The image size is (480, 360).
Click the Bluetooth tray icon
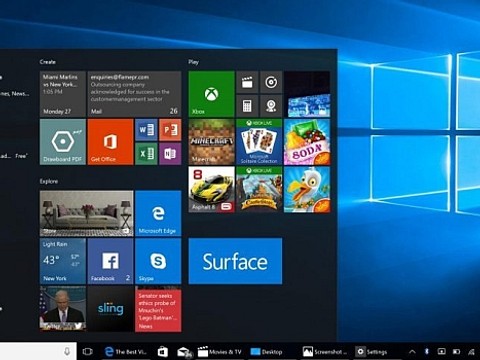pos(427,351)
